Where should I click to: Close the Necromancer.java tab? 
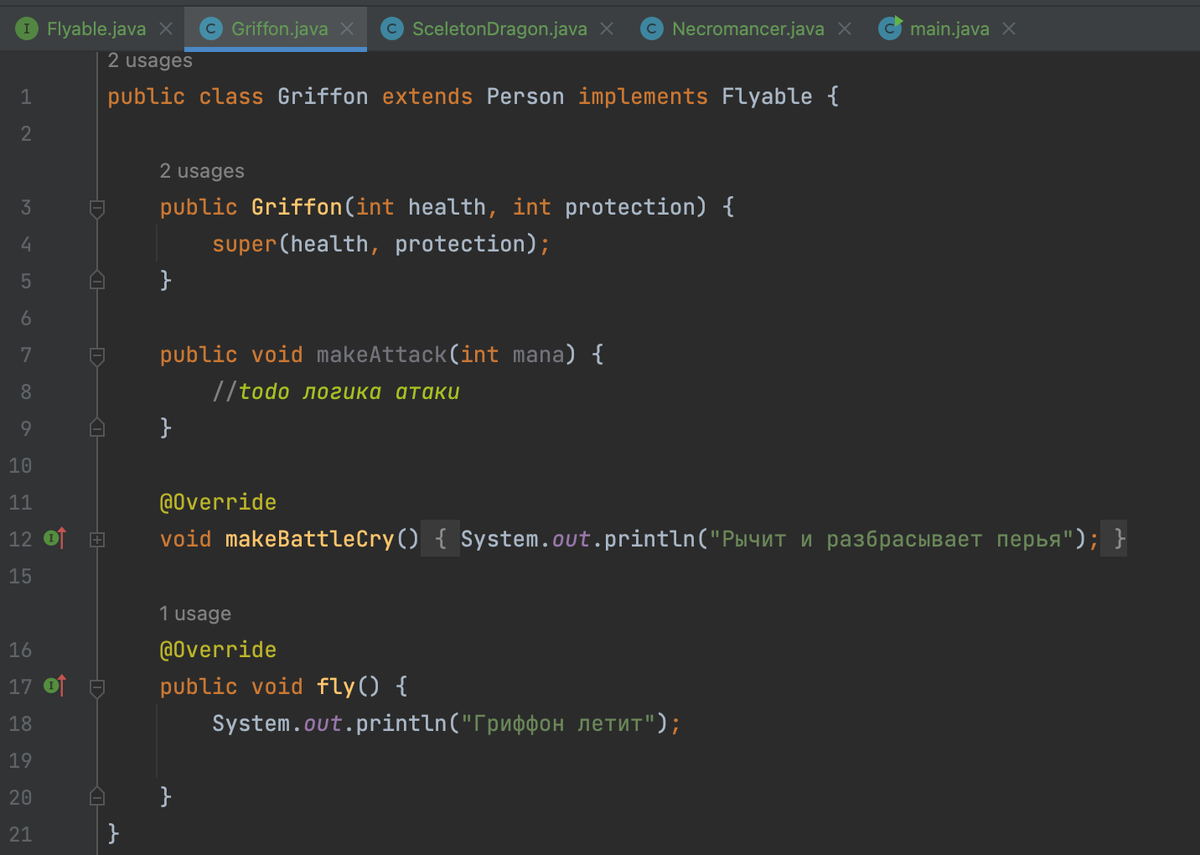tap(845, 29)
